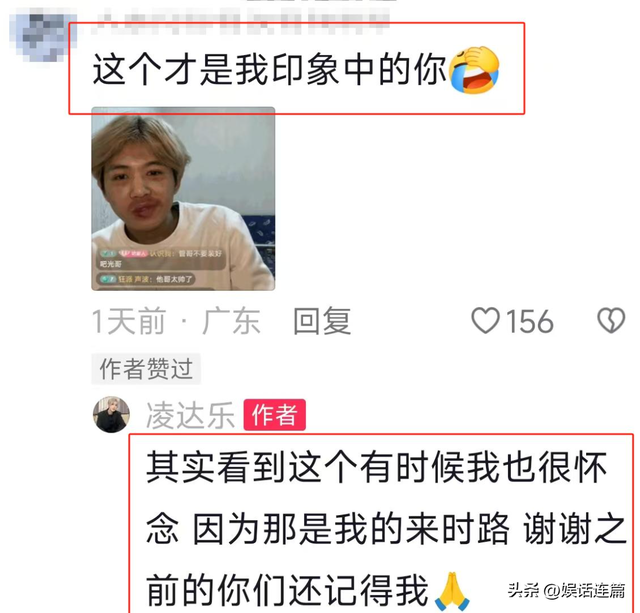Tap the red 作者 badge
The image size is (640, 613).
click(x=275, y=415)
